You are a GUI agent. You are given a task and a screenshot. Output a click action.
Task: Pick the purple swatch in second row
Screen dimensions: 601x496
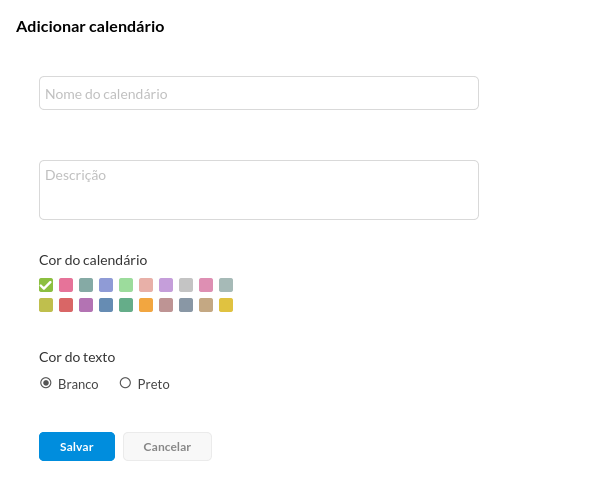click(86, 305)
